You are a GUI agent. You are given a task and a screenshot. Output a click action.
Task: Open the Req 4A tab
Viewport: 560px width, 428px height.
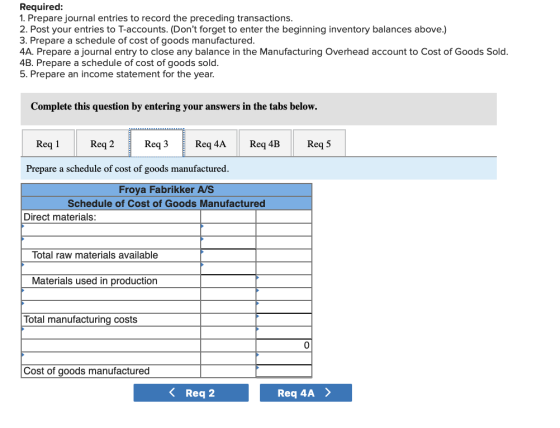tap(211, 143)
